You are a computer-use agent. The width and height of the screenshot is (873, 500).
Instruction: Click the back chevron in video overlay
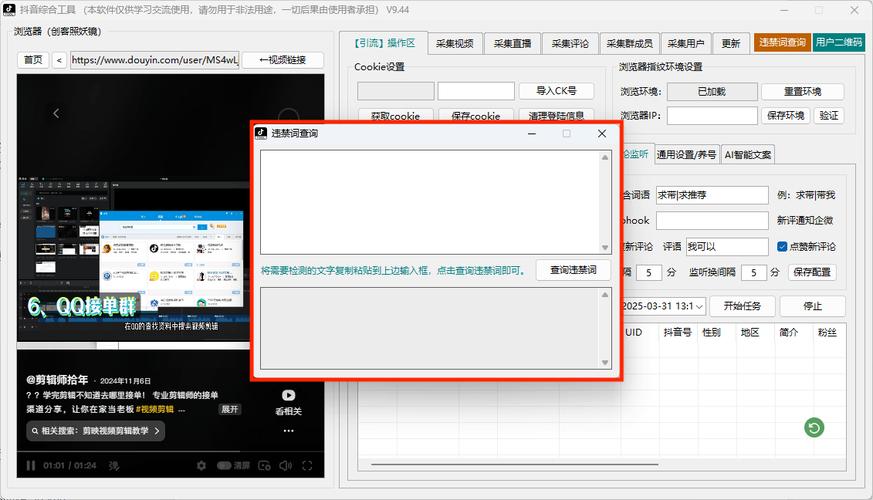tap(57, 113)
